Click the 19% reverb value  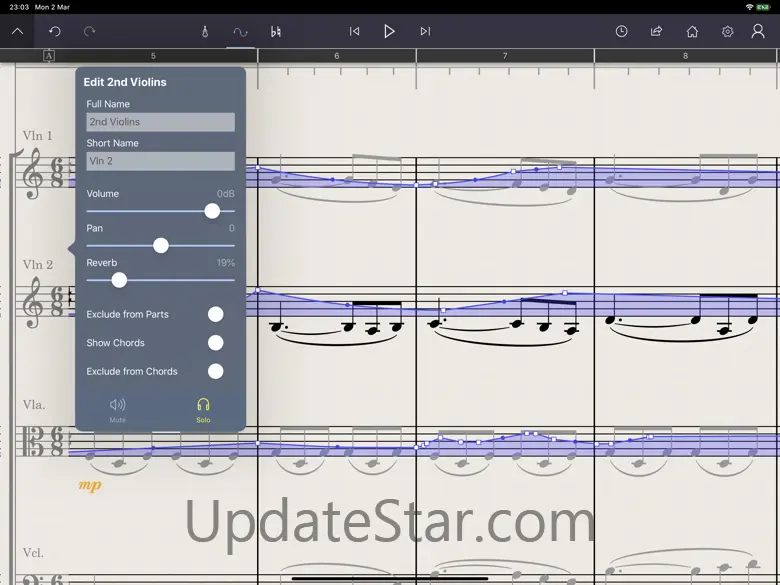tap(225, 263)
